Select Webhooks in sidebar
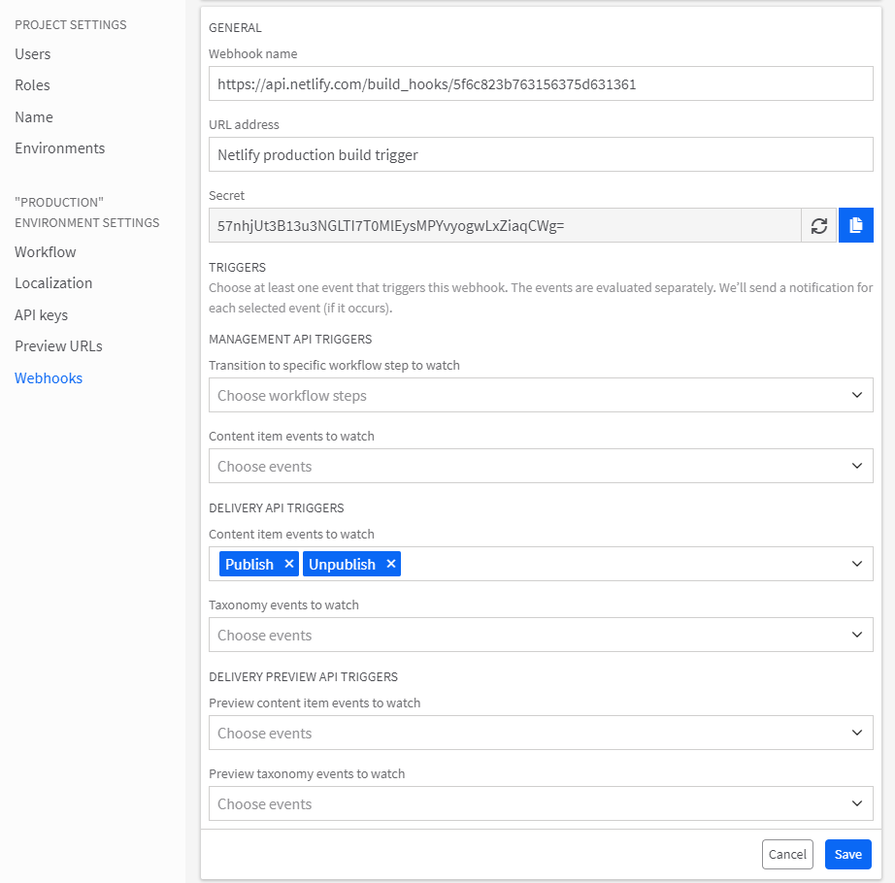This screenshot has width=895, height=883. [x=48, y=378]
